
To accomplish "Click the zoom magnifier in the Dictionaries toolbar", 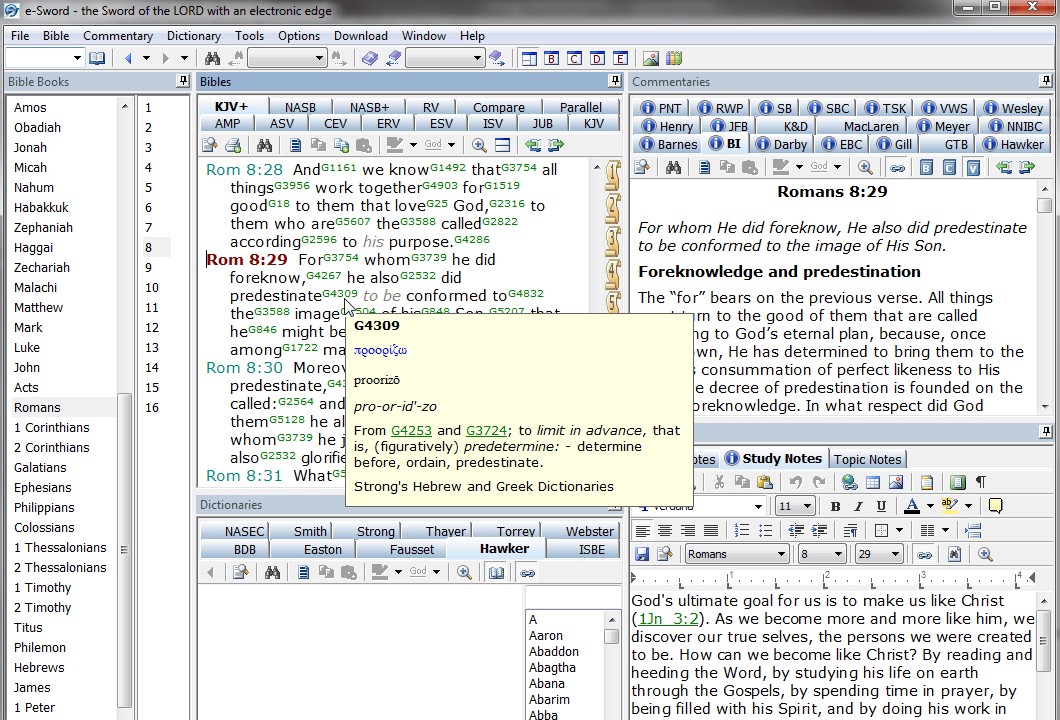I will click(x=464, y=573).
